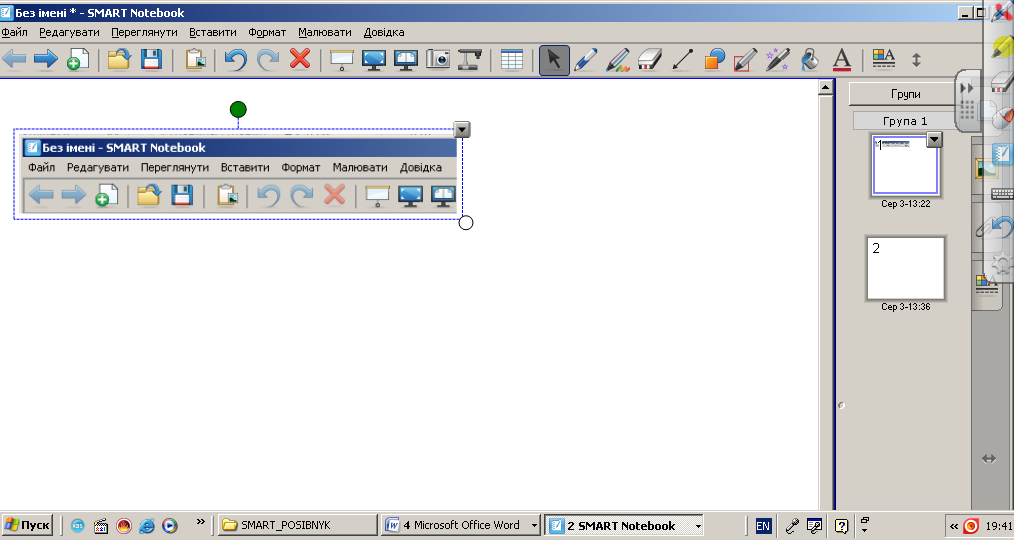
Task: Click floating toolbar undo arrow
Action: pyautogui.click(x=1002, y=226)
